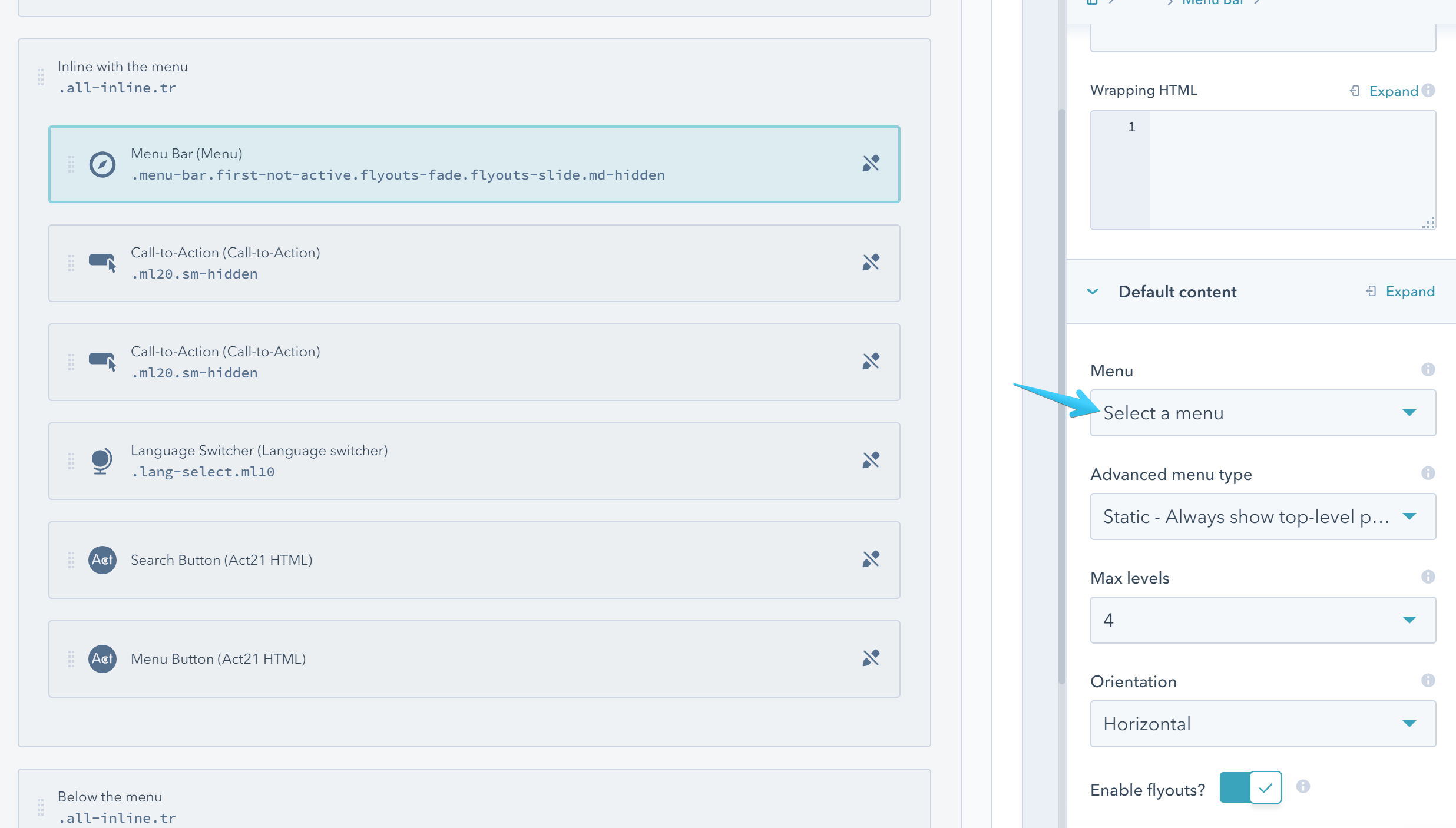The height and width of the screenshot is (828, 1456).
Task: Toggle editing restriction on Language Switcher module
Action: pyautogui.click(x=871, y=460)
